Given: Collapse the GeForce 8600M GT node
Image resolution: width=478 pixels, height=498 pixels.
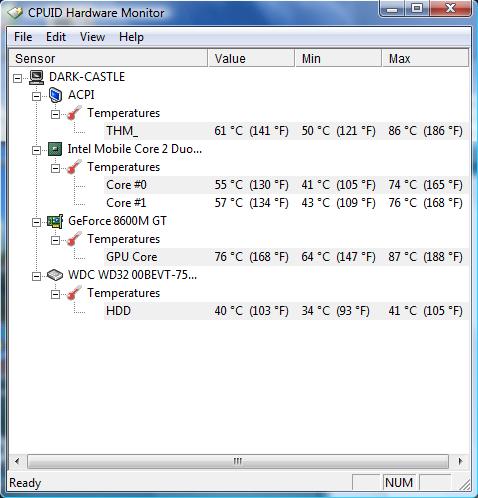Looking at the screenshot, I should point(36,222).
